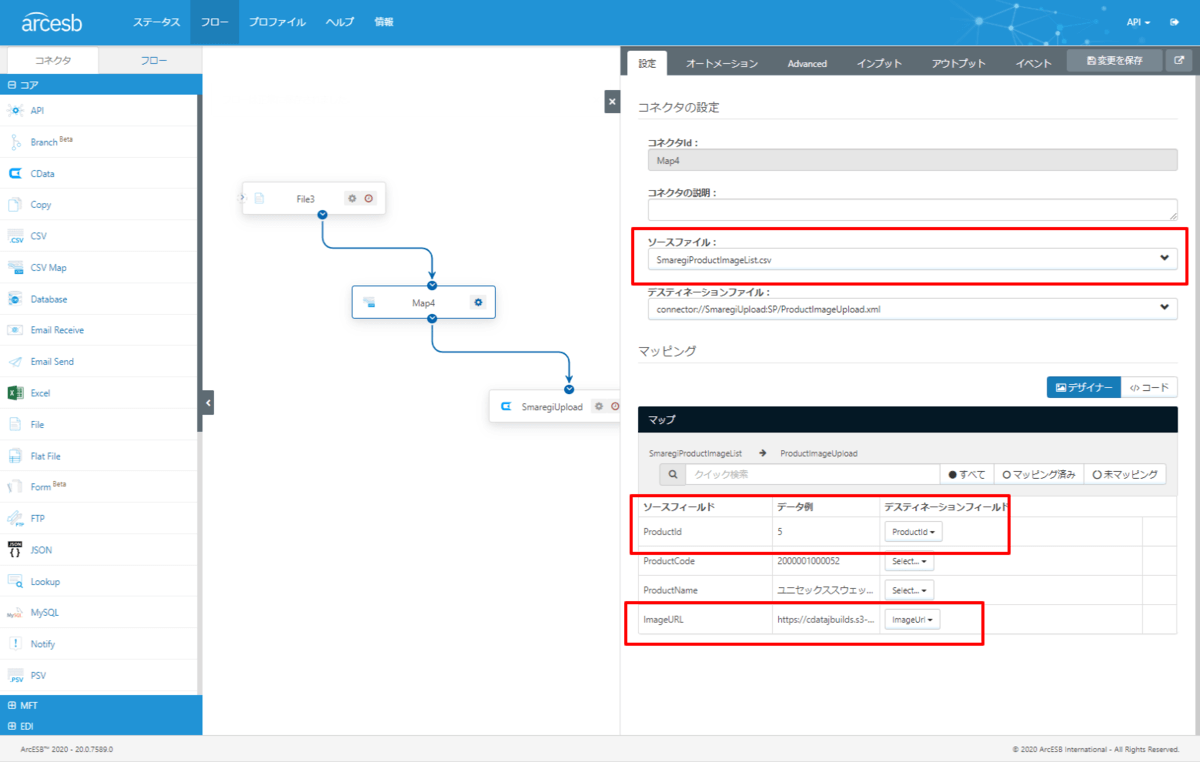1200x762 pixels.
Task: Open the ヘルプ menu
Action: coord(340,22)
